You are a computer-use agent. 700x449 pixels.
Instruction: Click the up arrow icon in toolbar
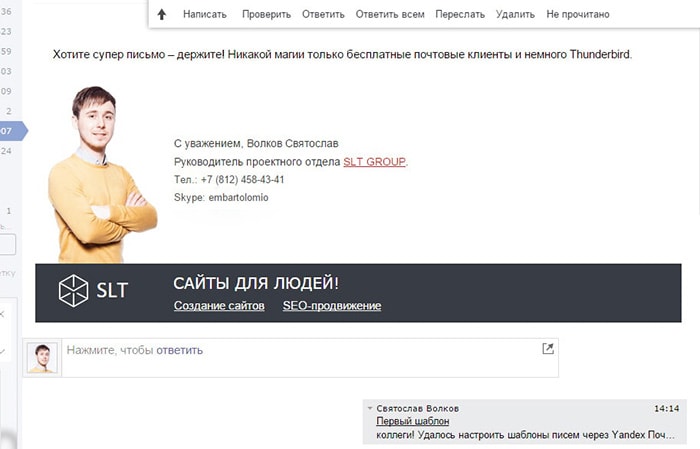[162, 14]
